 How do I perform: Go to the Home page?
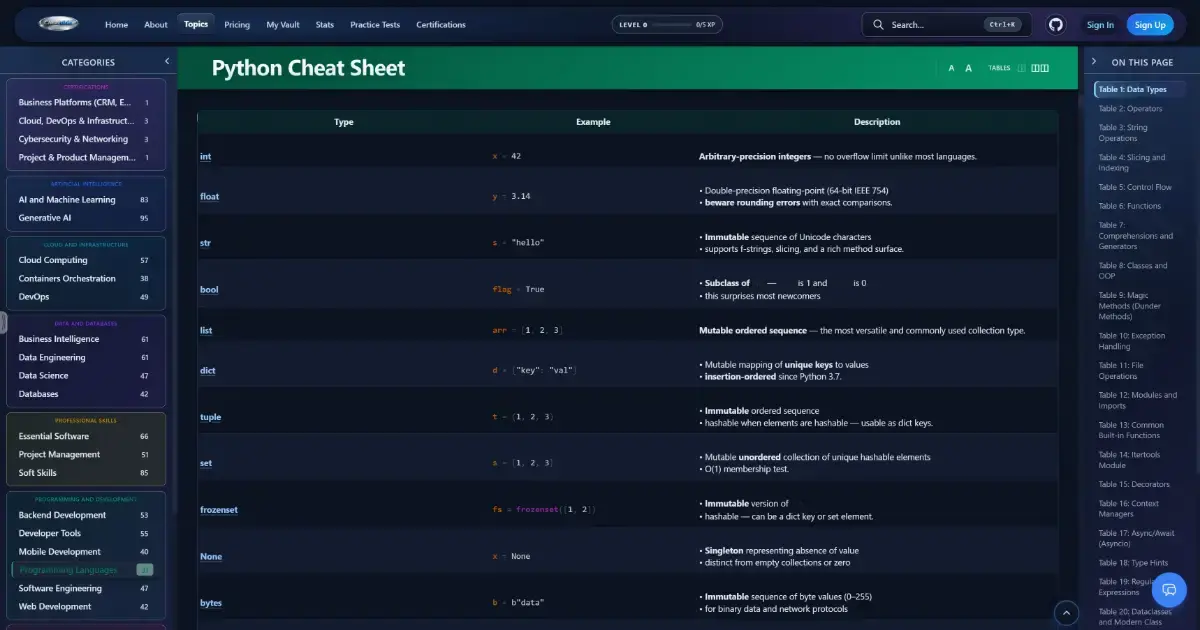pos(117,25)
